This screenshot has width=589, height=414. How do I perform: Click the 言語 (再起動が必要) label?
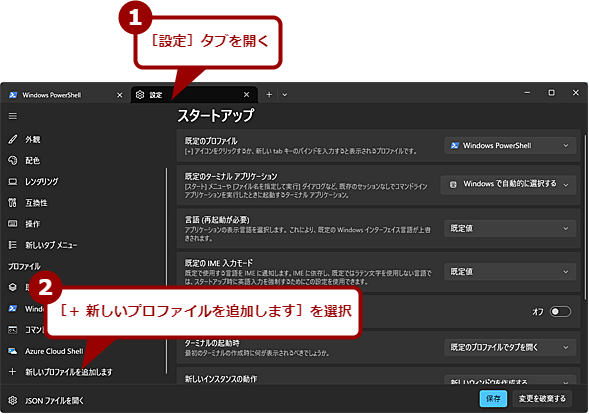[x=217, y=220]
